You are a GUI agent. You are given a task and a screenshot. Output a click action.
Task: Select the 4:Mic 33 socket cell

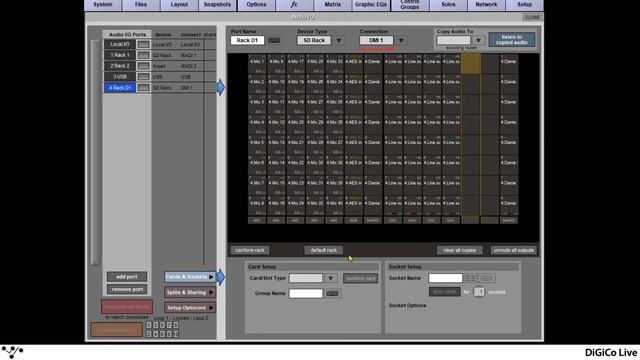[x=334, y=64]
